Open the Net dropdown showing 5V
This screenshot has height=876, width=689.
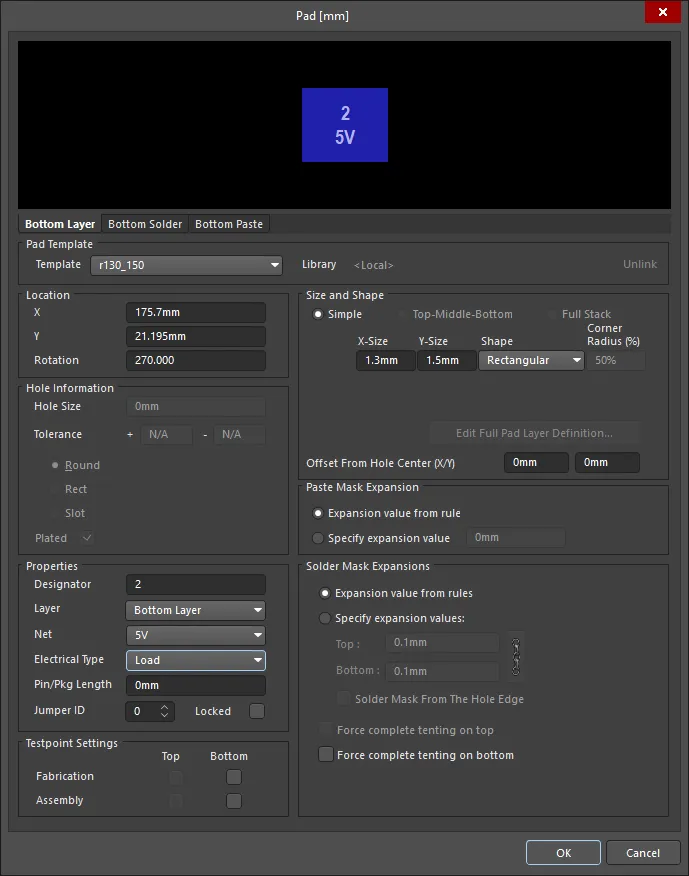click(x=196, y=635)
